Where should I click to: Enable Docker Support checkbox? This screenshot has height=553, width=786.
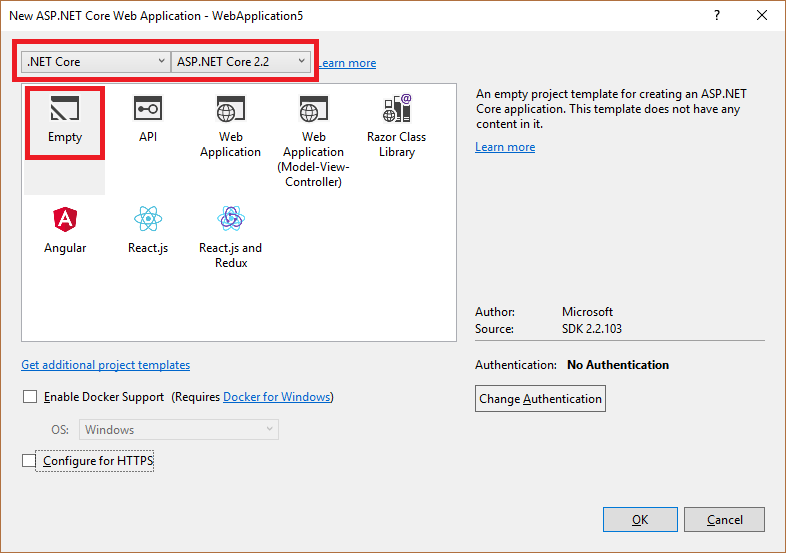click(x=30, y=397)
